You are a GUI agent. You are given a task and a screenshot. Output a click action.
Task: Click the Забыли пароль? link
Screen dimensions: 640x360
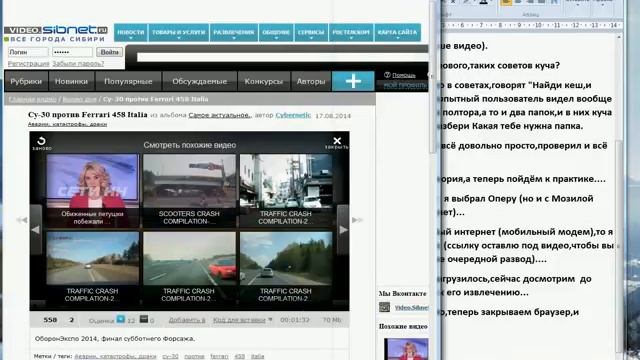click(x=78, y=64)
